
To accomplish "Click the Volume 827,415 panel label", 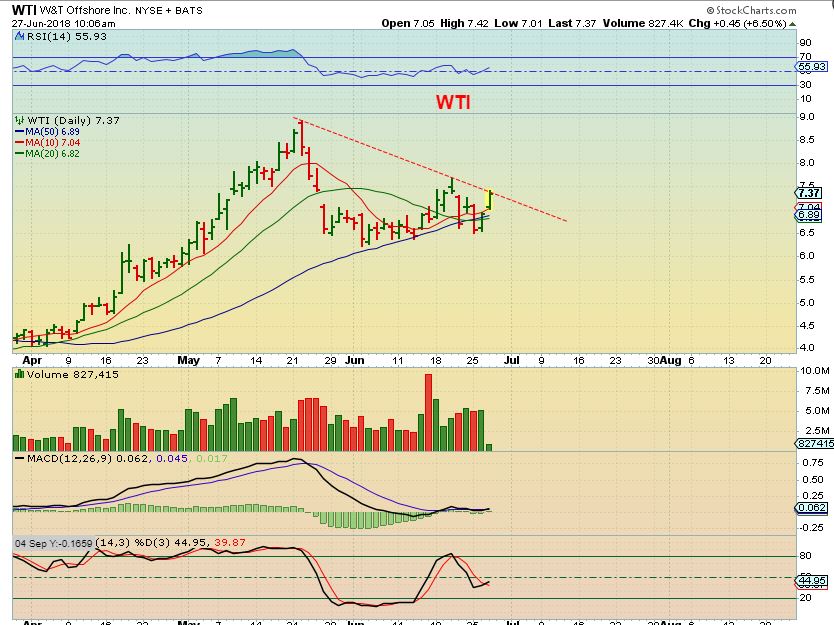I will point(73,374).
